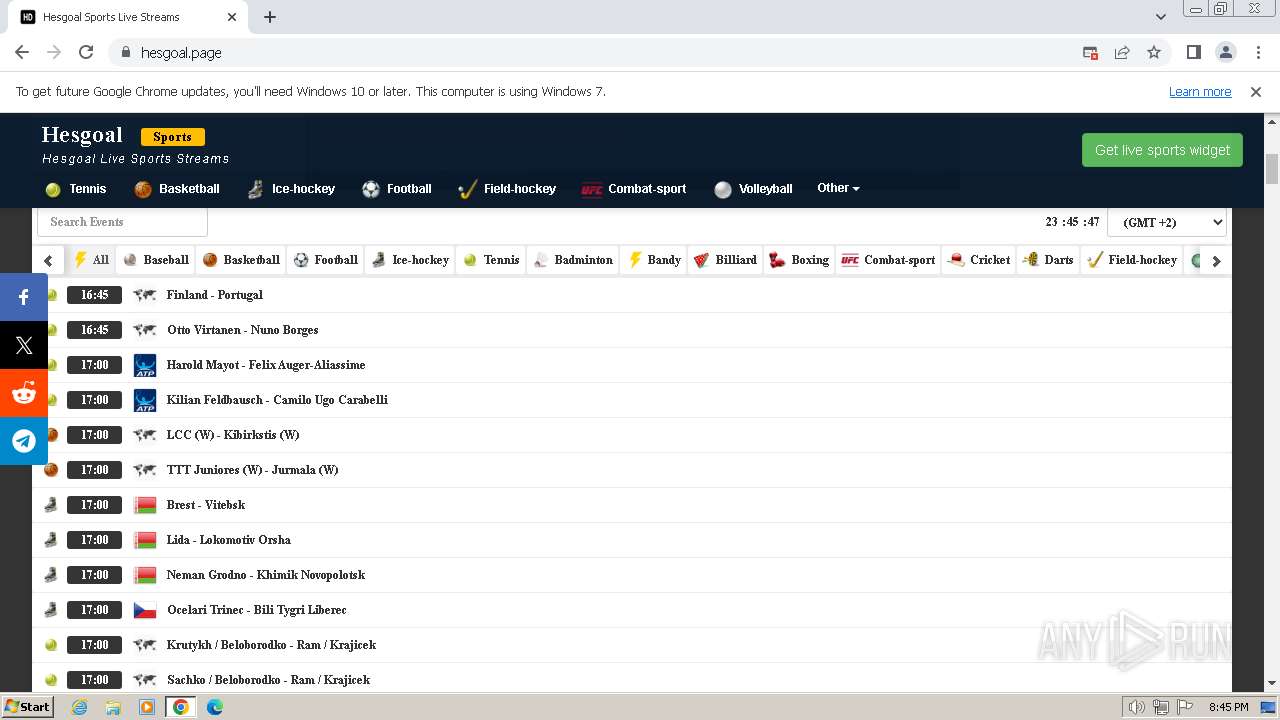This screenshot has height=720, width=1280.
Task: Filter events by Boxing tab
Action: pos(799,260)
